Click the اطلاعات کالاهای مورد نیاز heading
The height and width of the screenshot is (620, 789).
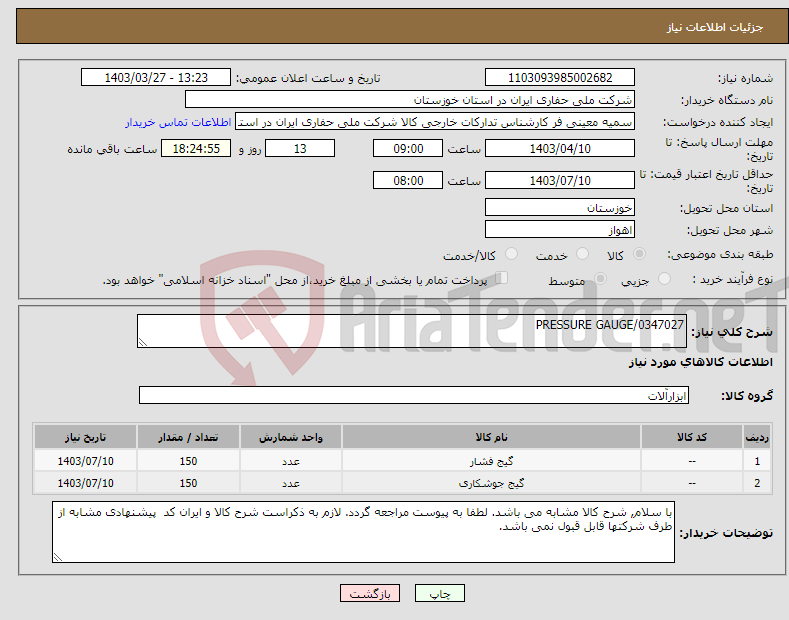(700, 362)
